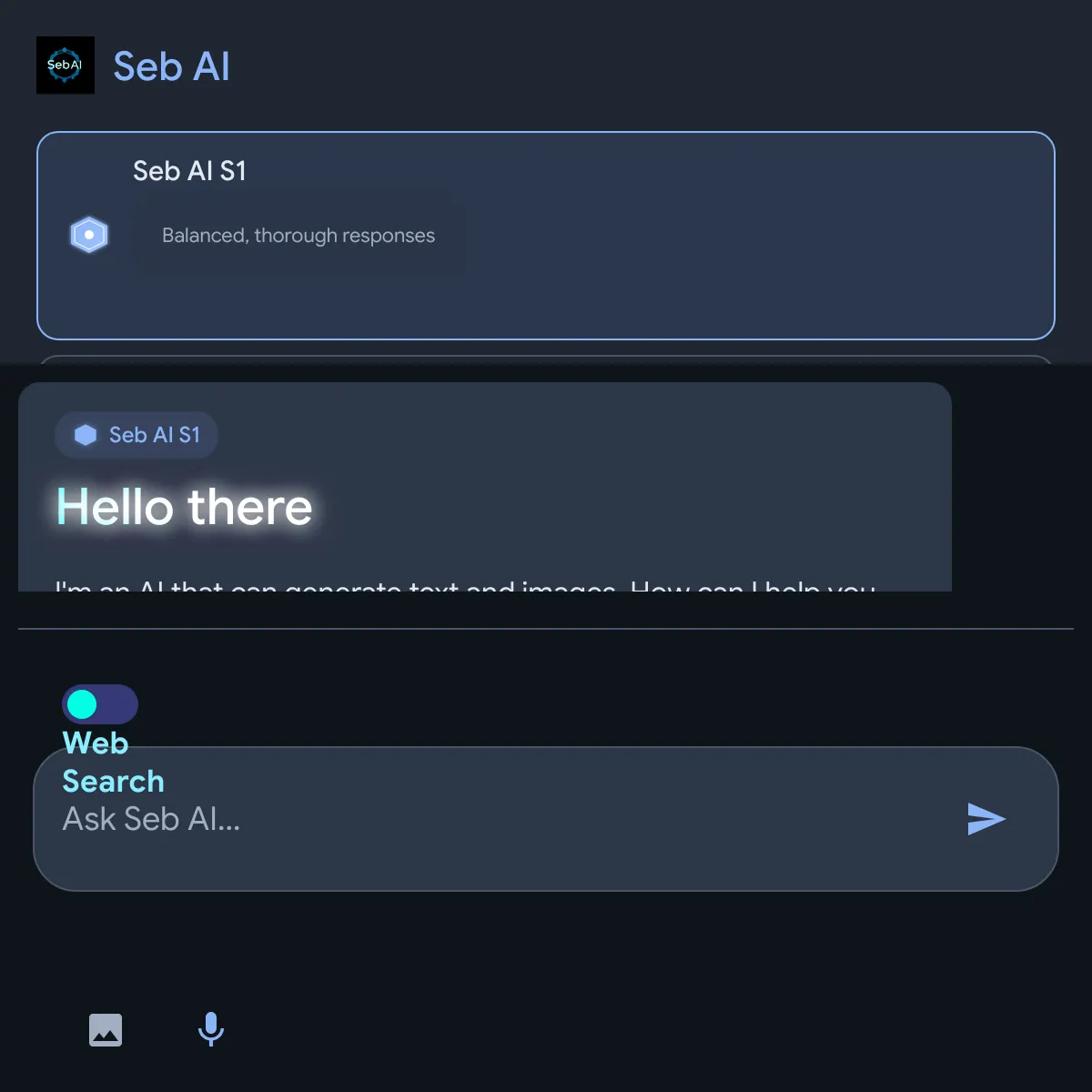1092x1092 pixels.
Task: Click the Hello there heading
Action: pos(185,507)
